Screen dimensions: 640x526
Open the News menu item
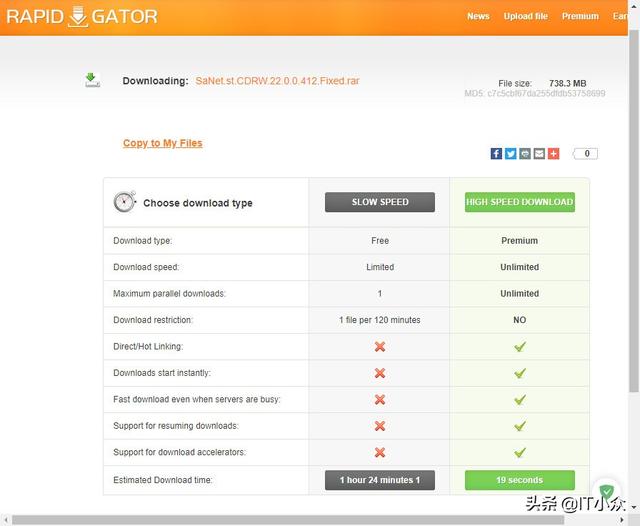(478, 16)
